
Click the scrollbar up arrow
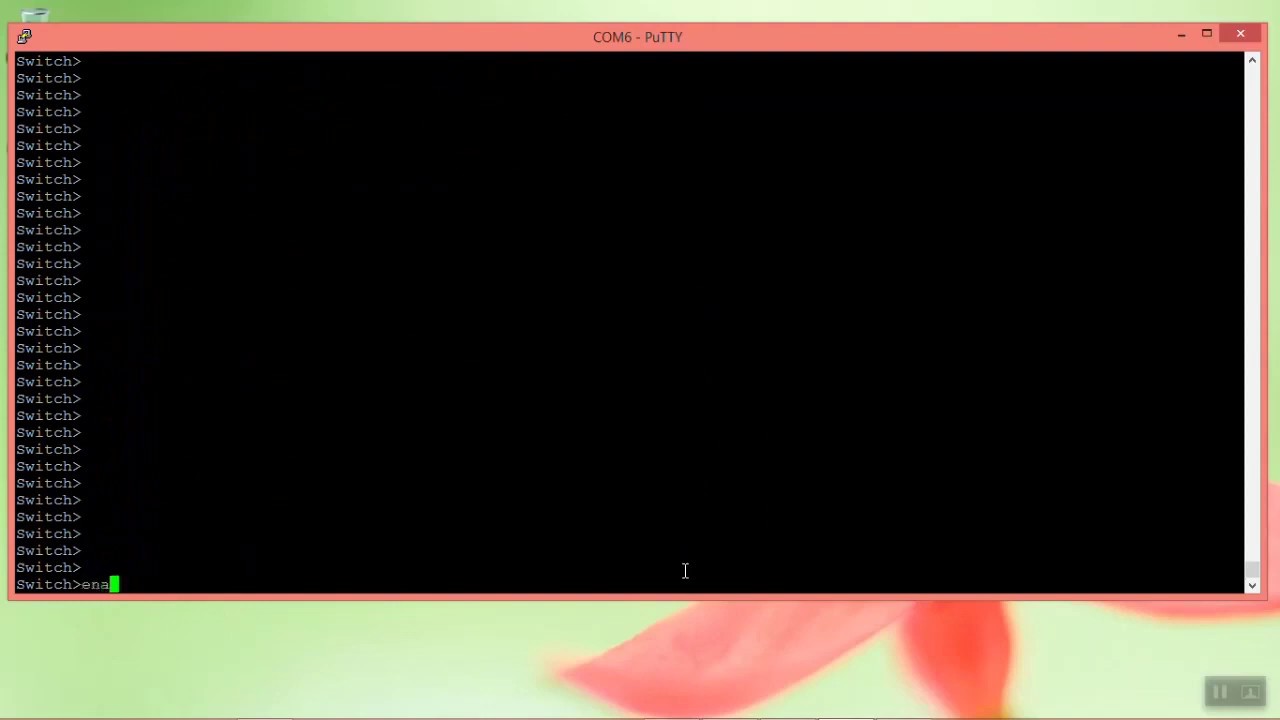tap(1252, 61)
